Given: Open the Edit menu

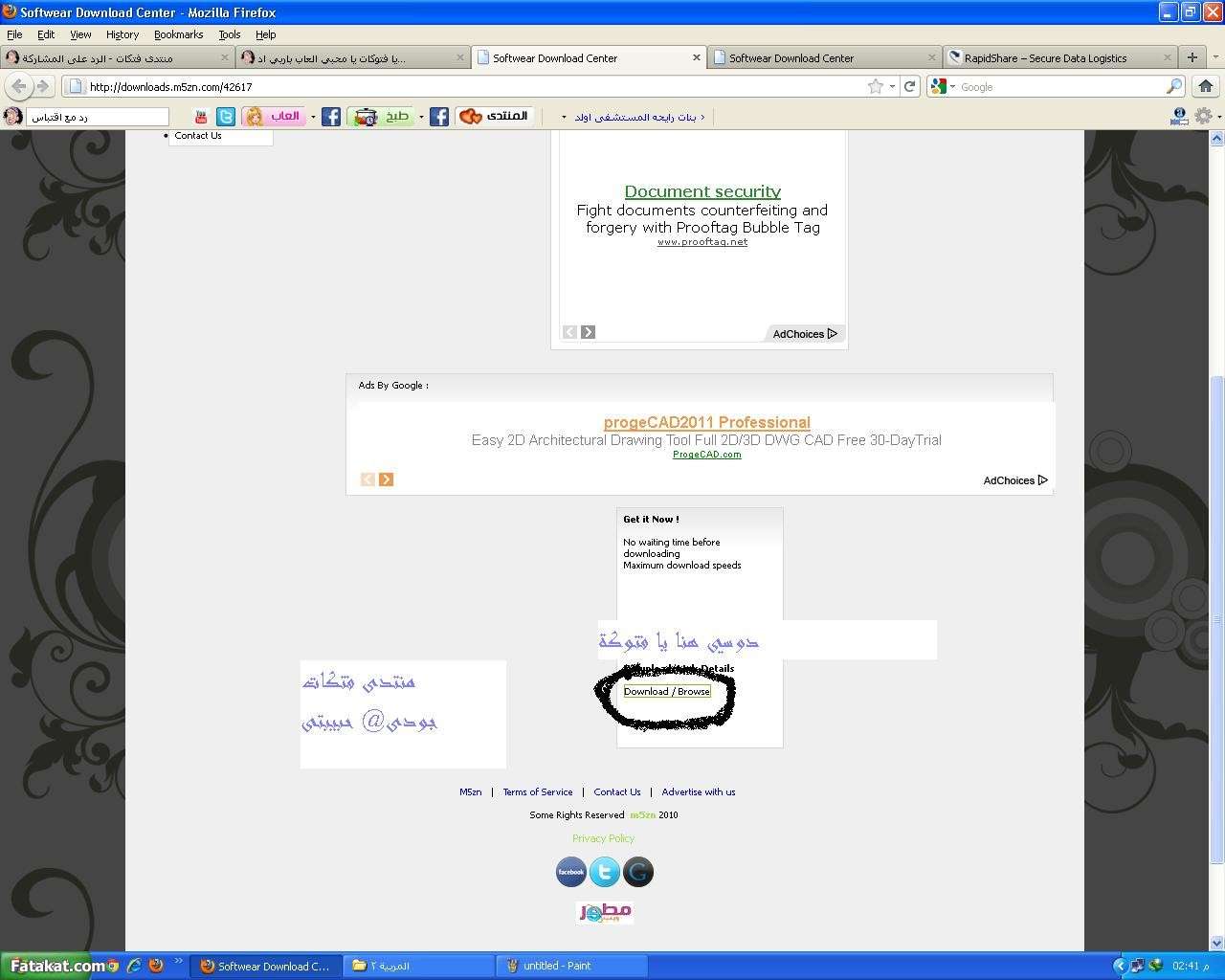Looking at the screenshot, I should click(x=46, y=34).
